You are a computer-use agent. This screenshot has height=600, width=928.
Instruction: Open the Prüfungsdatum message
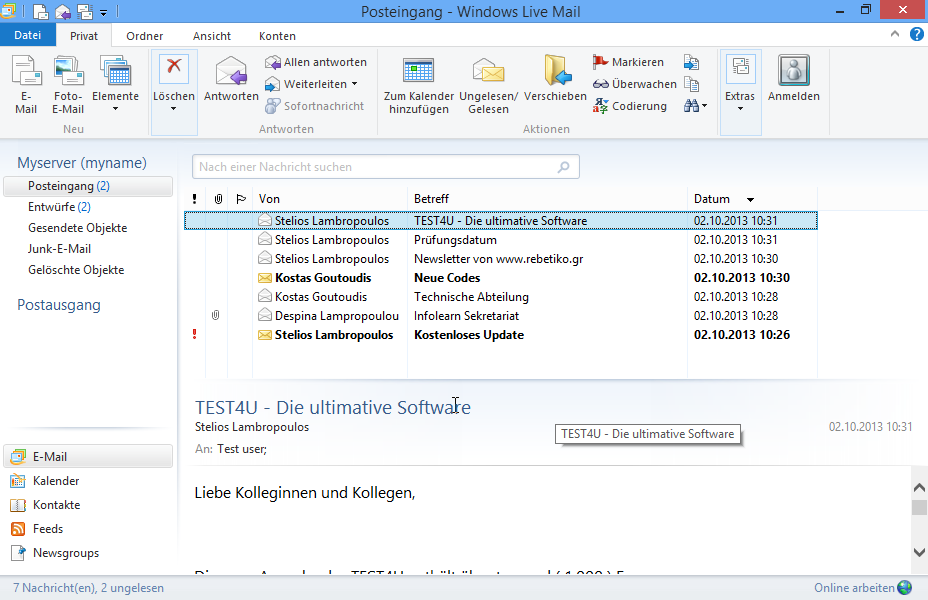[x=501, y=240]
